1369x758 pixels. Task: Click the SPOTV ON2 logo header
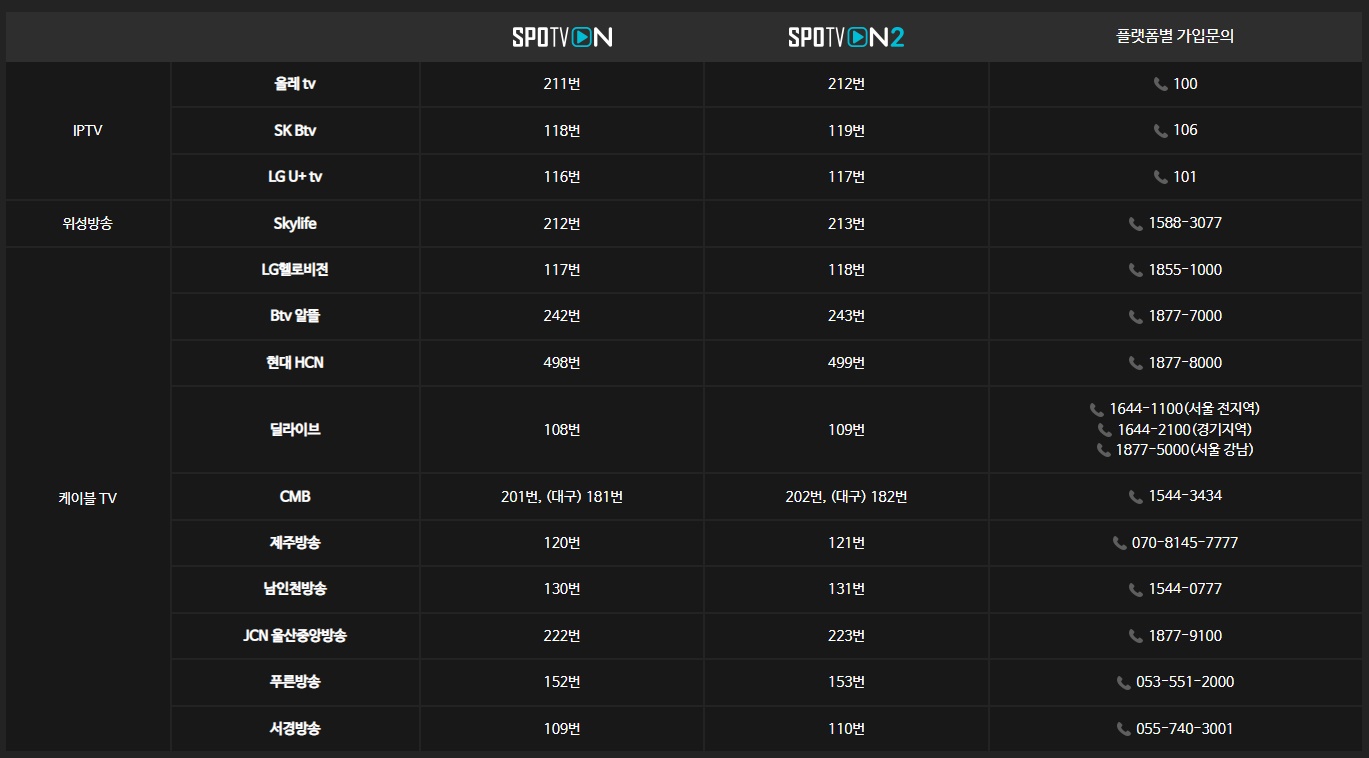tap(846, 37)
